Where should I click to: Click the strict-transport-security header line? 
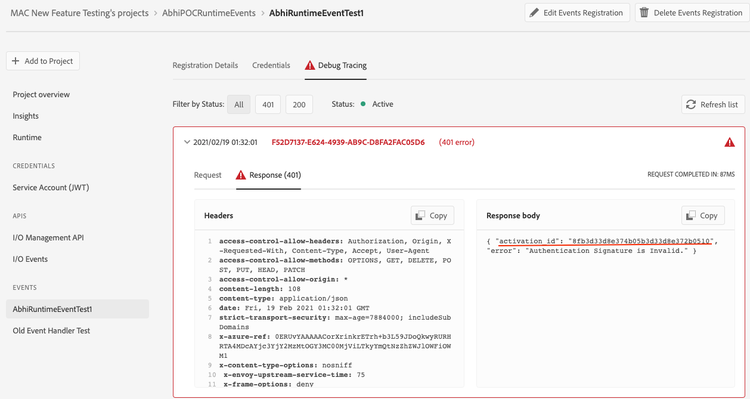[x=335, y=322]
